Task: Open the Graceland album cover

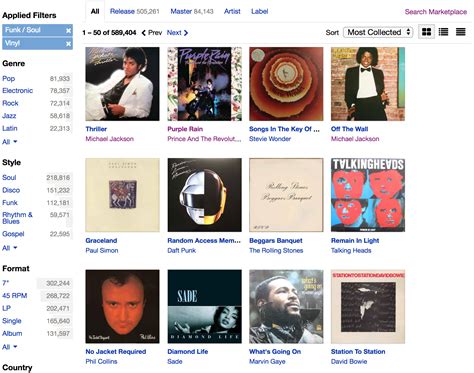Action: point(122,195)
